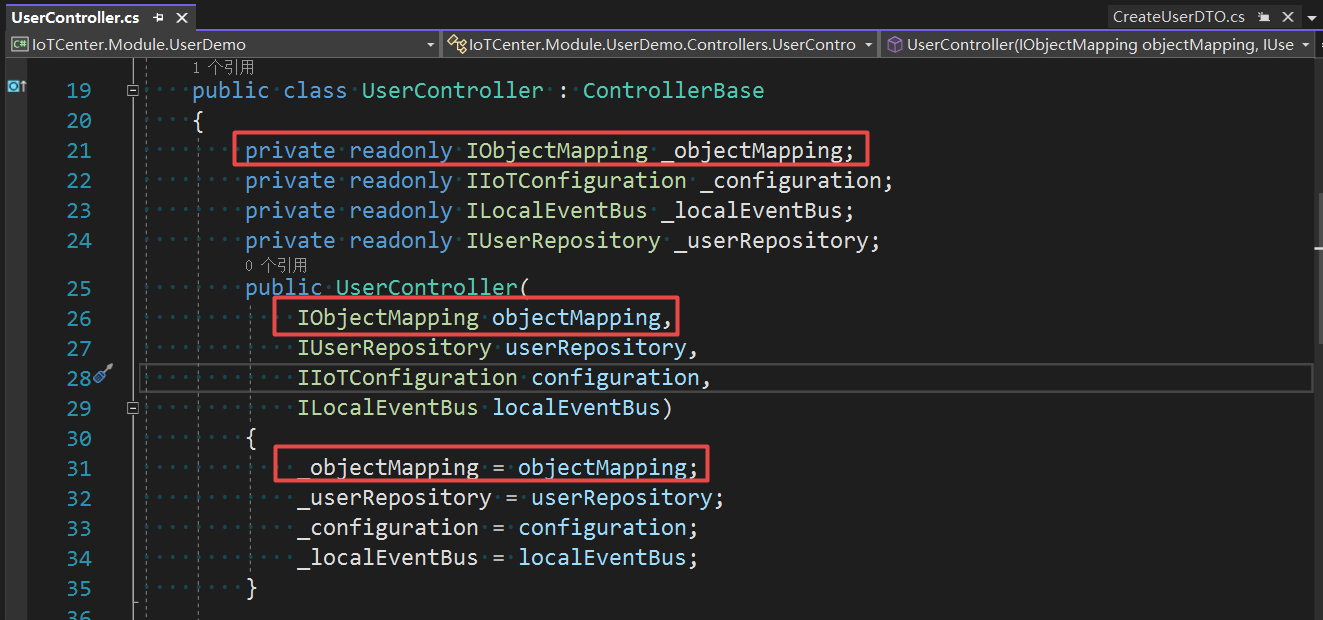Click _configuration assignment on line 33

[x=388, y=529]
